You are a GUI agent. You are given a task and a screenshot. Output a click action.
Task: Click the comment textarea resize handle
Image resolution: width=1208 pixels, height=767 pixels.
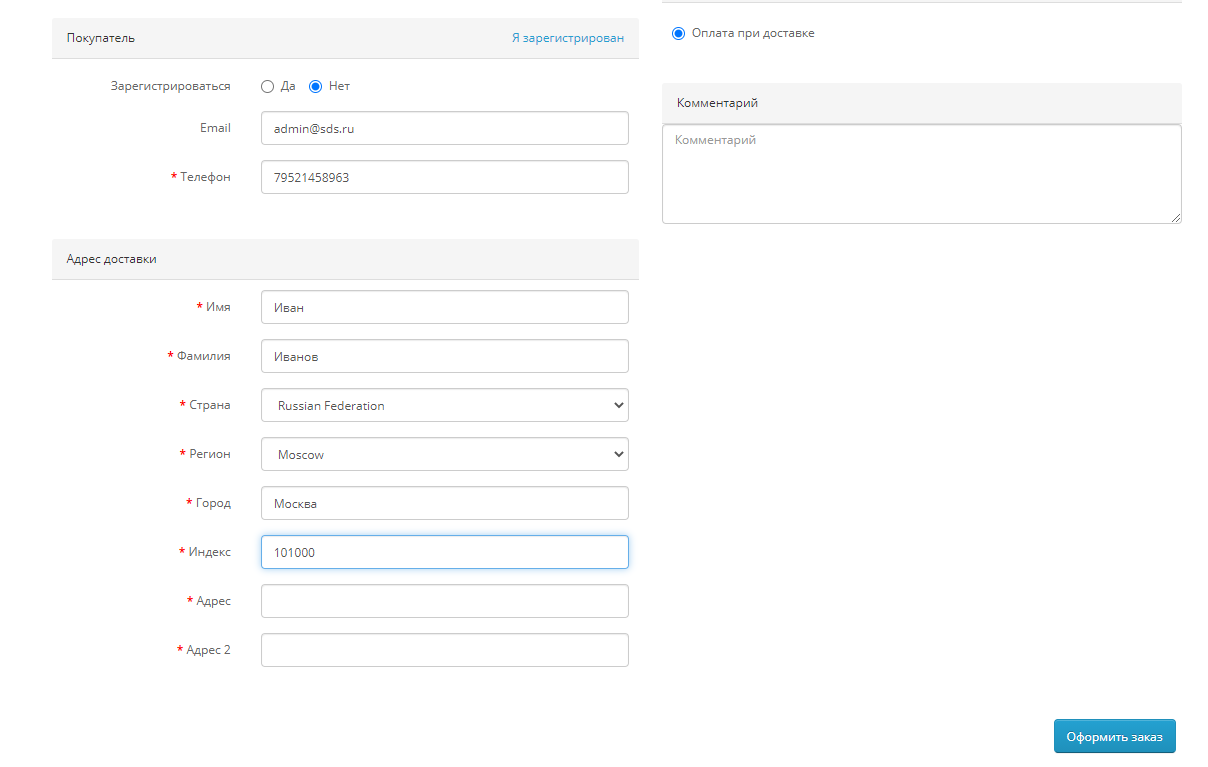(x=1176, y=218)
